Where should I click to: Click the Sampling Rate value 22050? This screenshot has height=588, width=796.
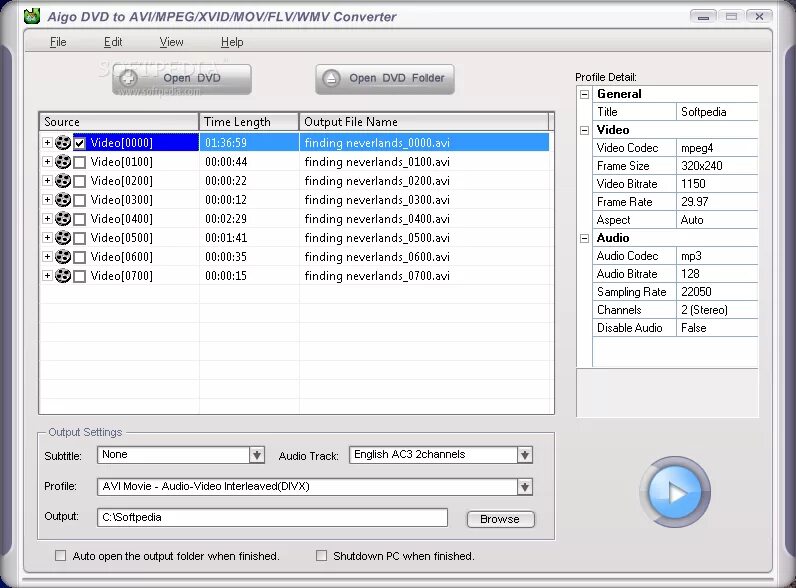(717, 292)
